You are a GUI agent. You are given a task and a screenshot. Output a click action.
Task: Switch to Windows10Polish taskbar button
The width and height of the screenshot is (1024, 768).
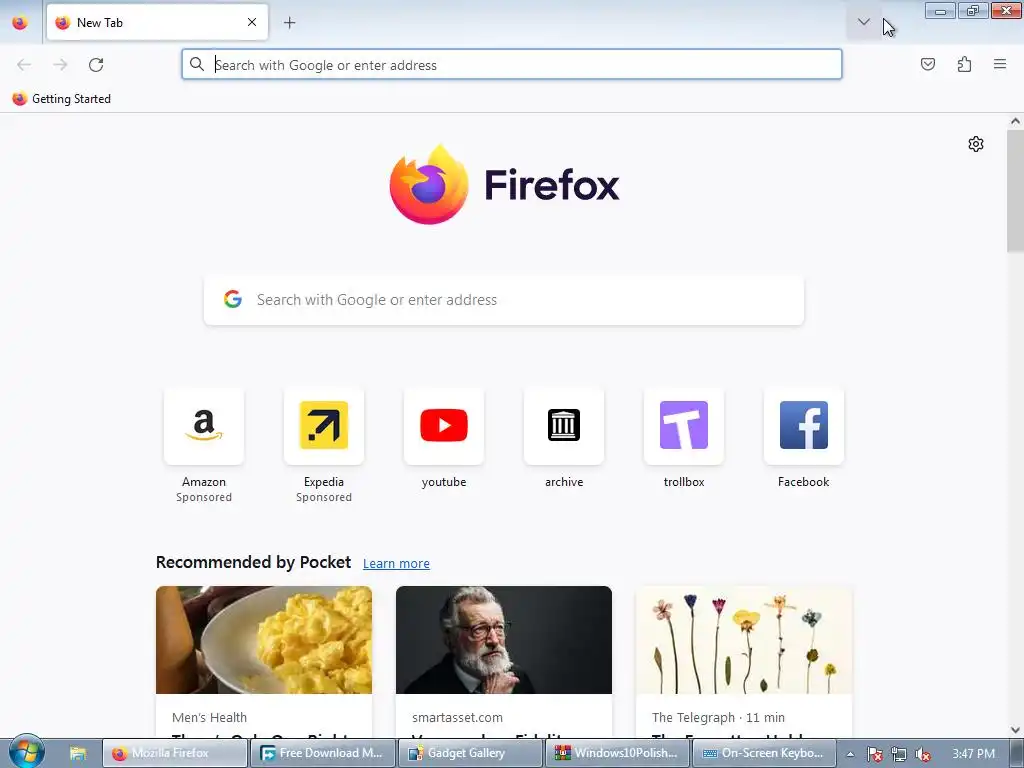[618, 753]
